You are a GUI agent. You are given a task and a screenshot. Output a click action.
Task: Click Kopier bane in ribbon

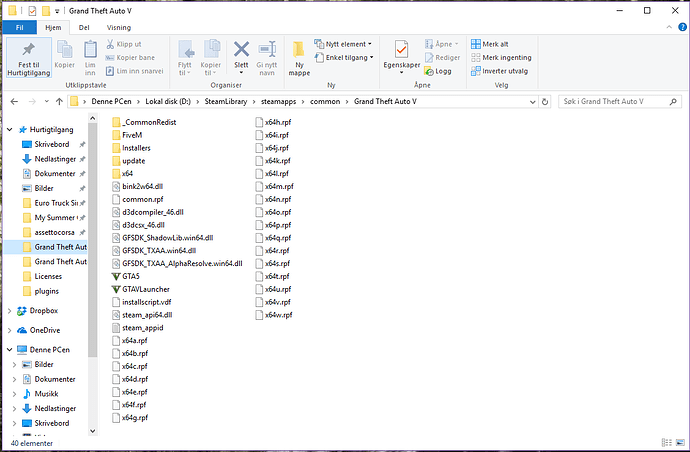pos(130,58)
